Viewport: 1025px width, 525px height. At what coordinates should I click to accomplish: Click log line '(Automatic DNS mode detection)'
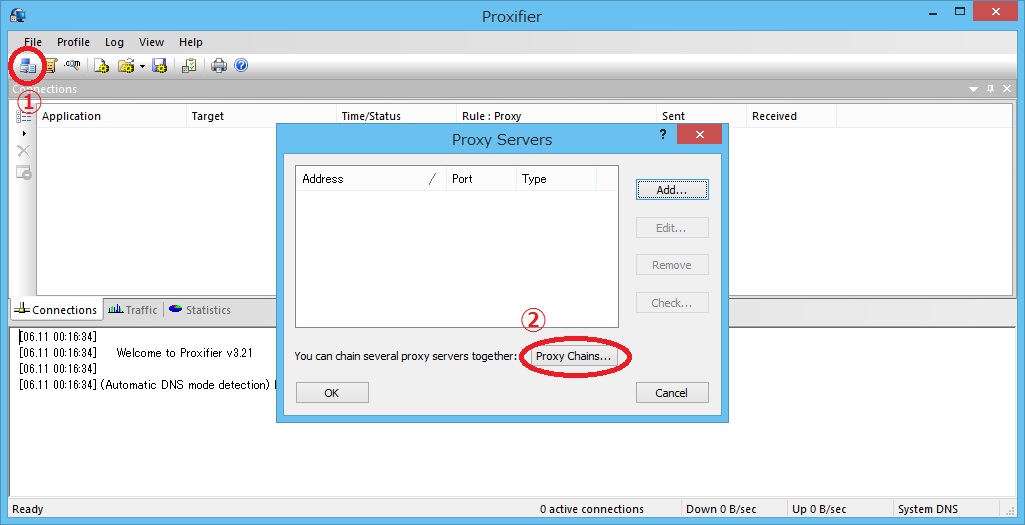[185, 385]
